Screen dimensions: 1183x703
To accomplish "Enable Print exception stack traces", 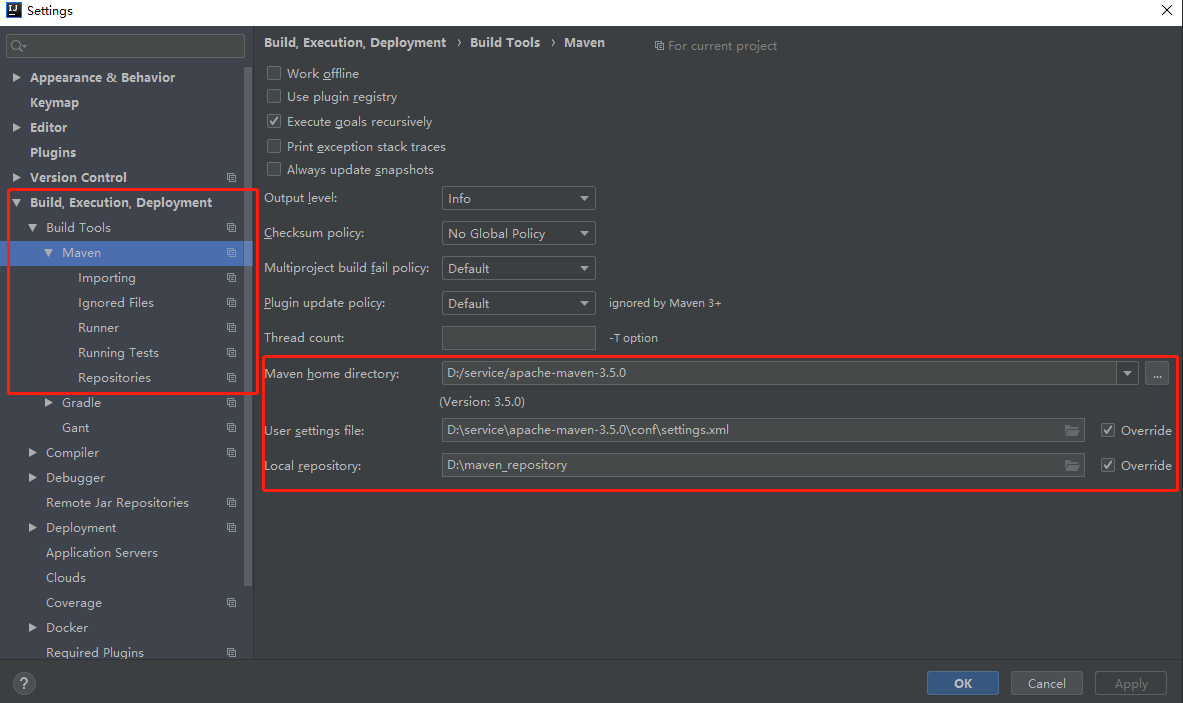I will coord(274,146).
